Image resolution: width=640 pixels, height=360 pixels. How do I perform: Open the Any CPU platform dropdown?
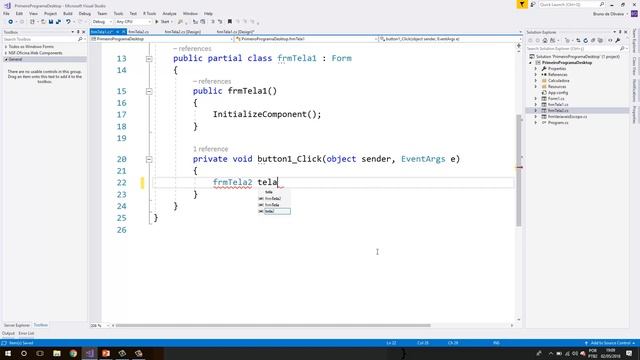click(x=133, y=22)
